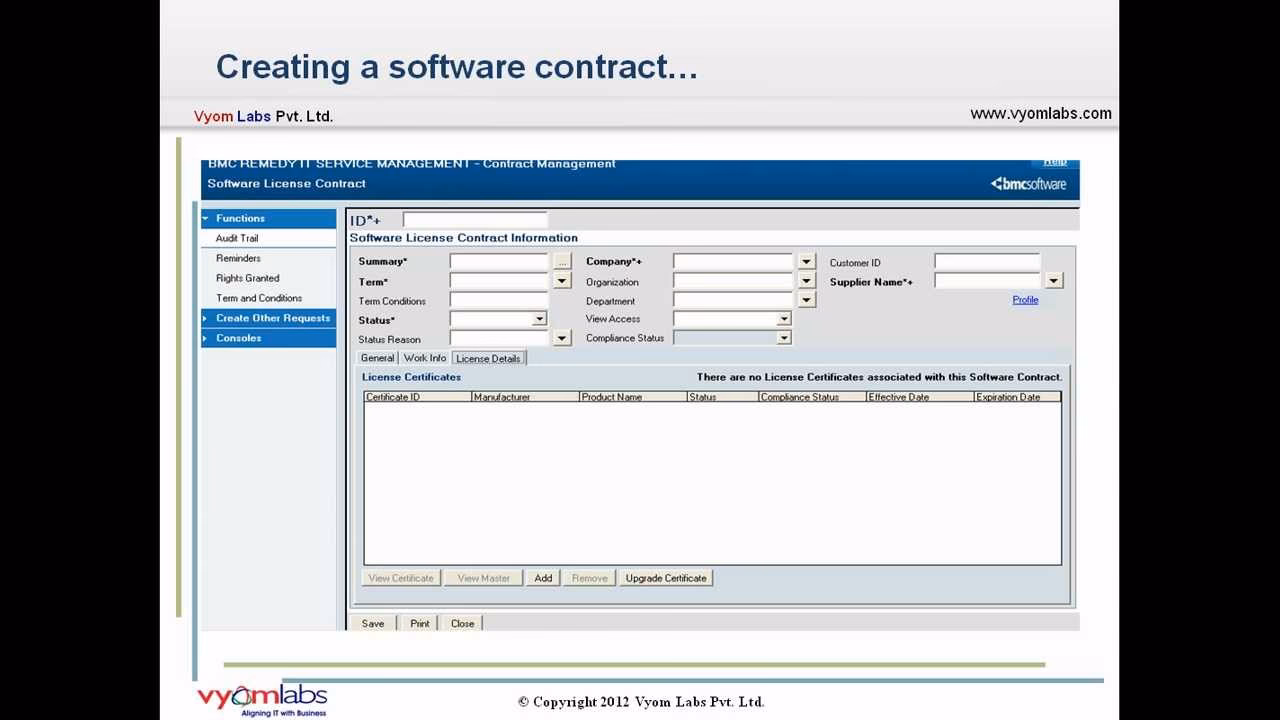
Task: Click the Print button
Action: [x=420, y=623]
